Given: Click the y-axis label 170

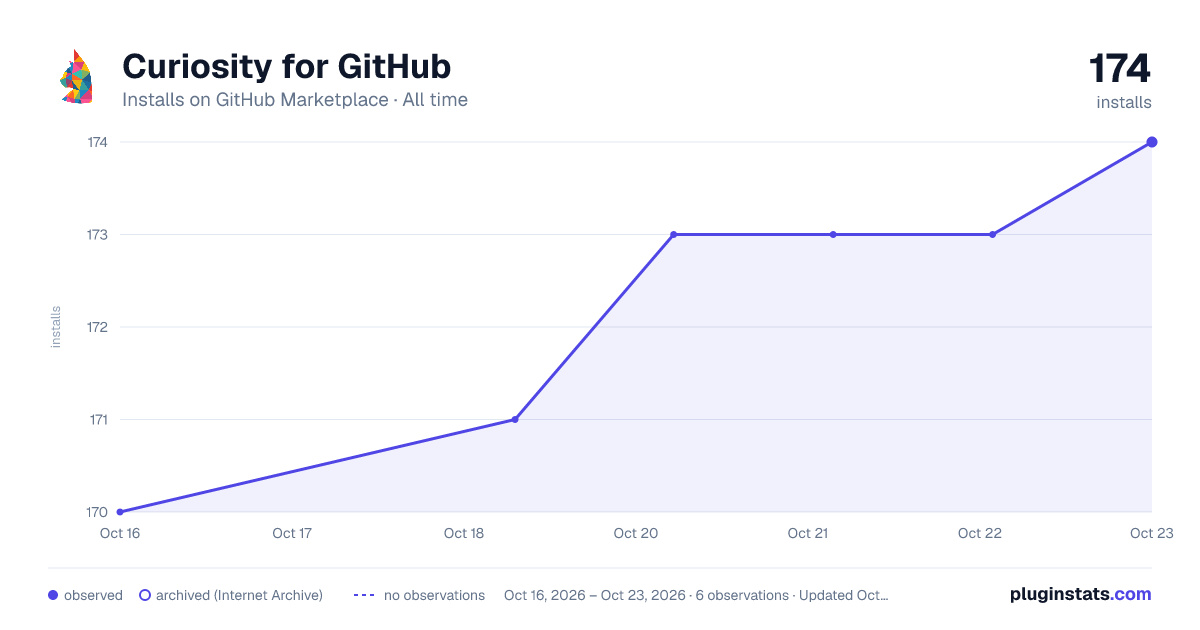Looking at the screenshot, I should [x=97, y=512].
